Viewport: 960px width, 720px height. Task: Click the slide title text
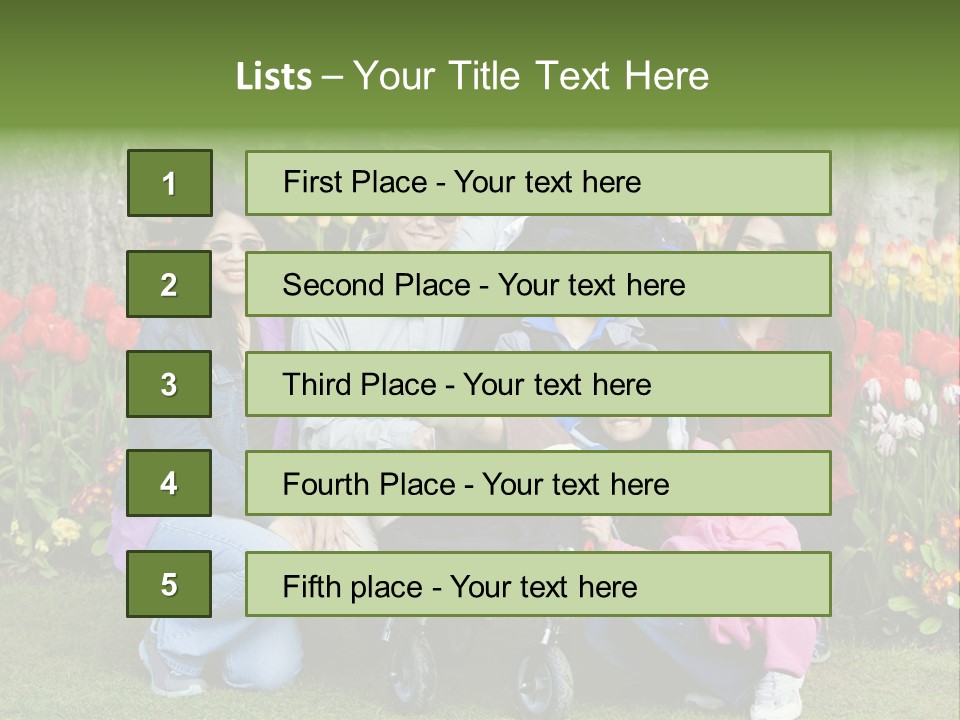[472, 76]
